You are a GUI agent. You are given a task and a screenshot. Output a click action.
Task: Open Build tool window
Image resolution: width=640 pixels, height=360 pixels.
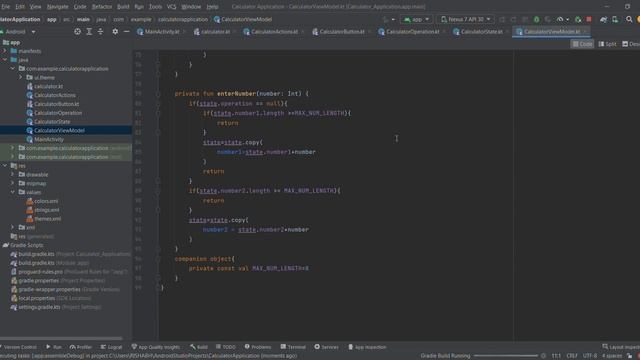(199, 347)
